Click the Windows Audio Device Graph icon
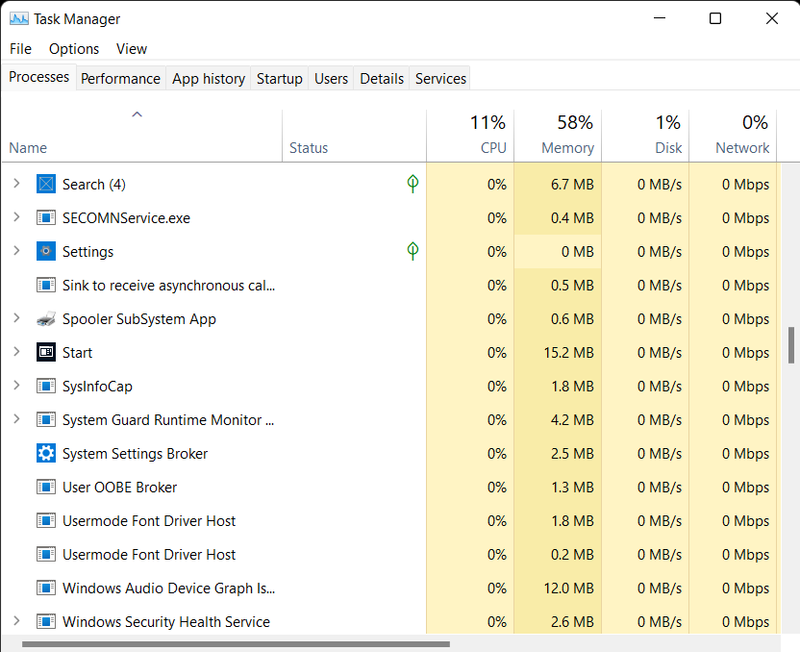 [46, 588]
